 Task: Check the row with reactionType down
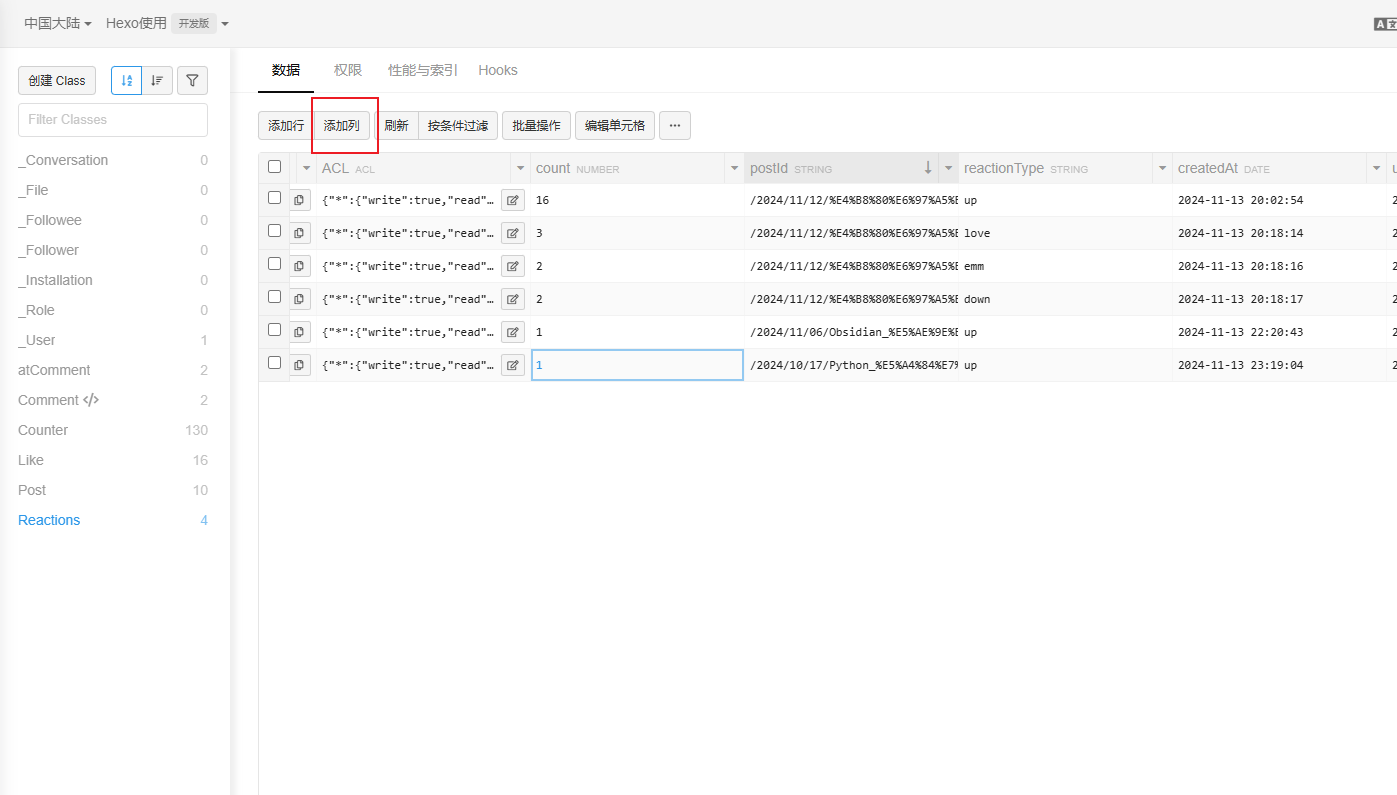click(x=274, y=297)
